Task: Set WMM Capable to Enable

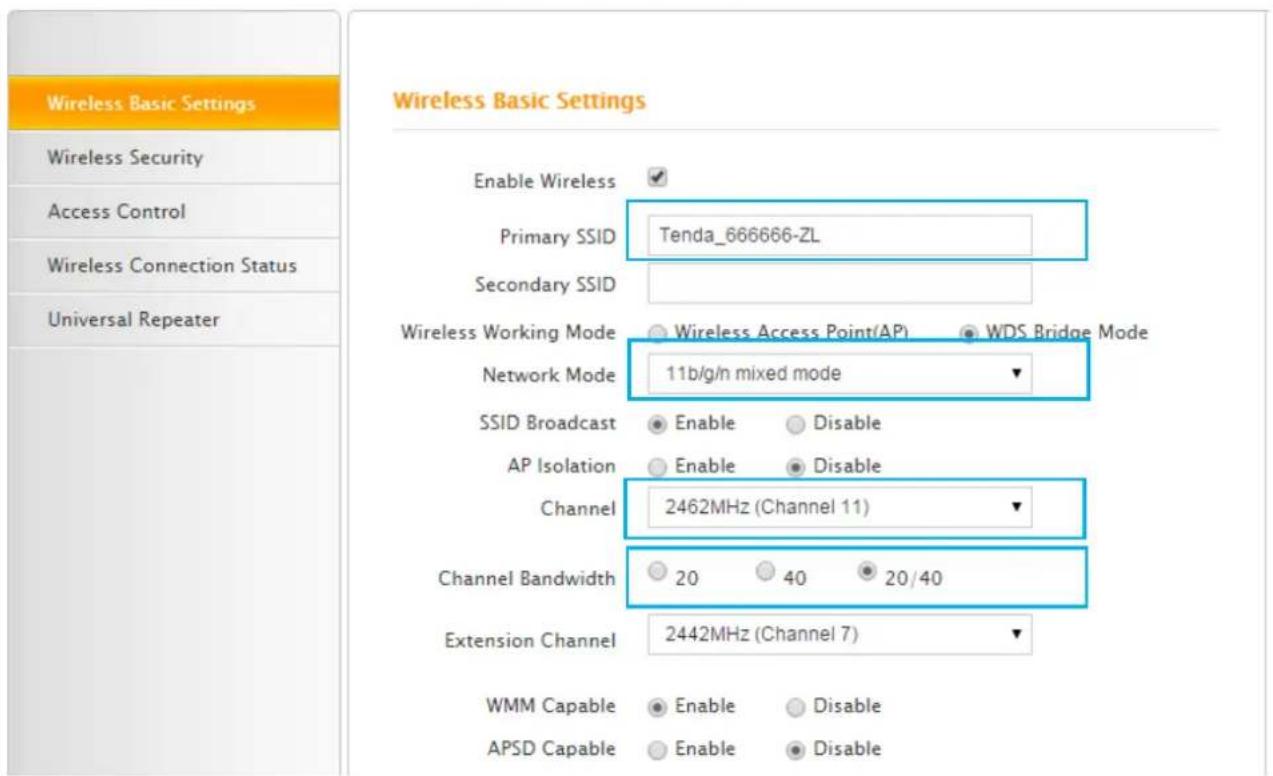Action: click(657, 706)
